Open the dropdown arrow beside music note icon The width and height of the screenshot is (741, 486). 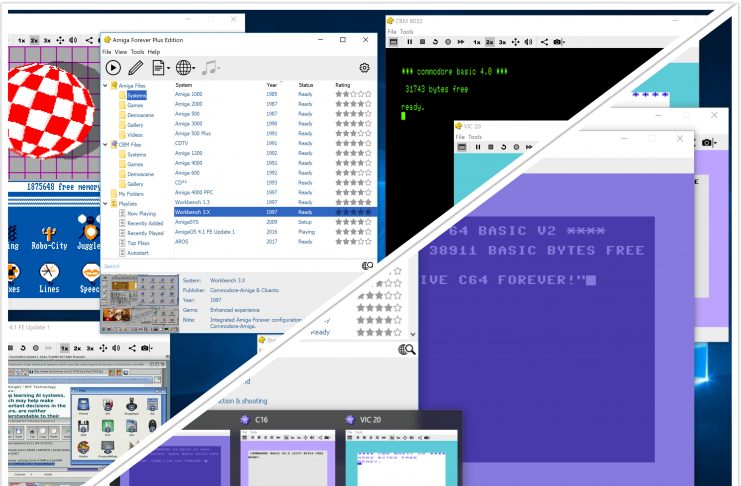coord(218,69)
